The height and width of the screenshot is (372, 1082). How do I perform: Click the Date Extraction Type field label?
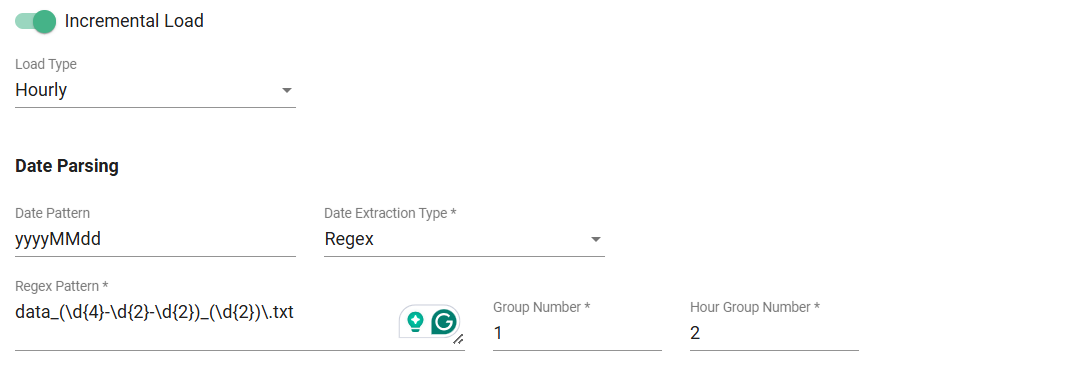point(391,213)
